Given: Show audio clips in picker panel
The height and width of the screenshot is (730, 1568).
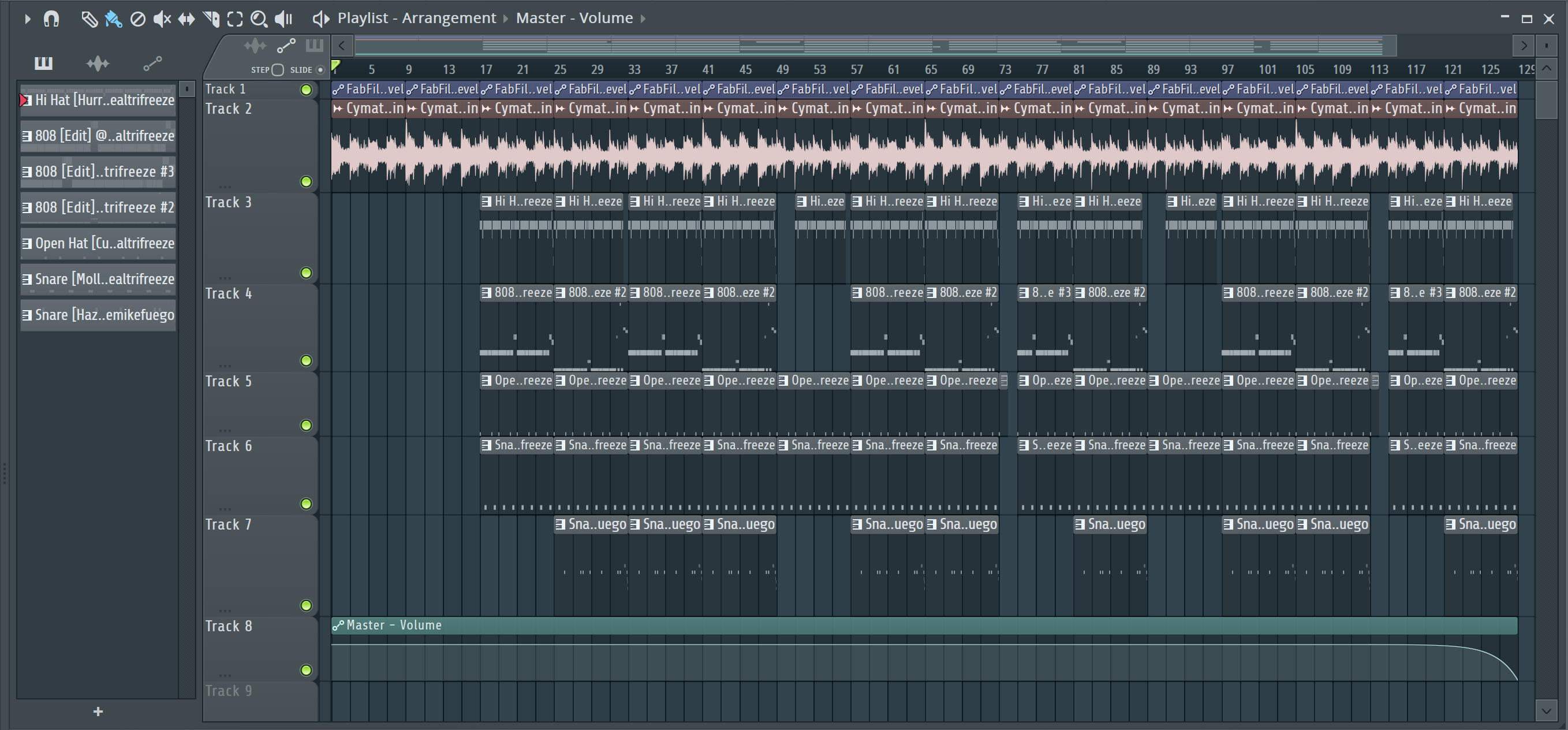Looking at the screenshot, I should pos(98,63).
